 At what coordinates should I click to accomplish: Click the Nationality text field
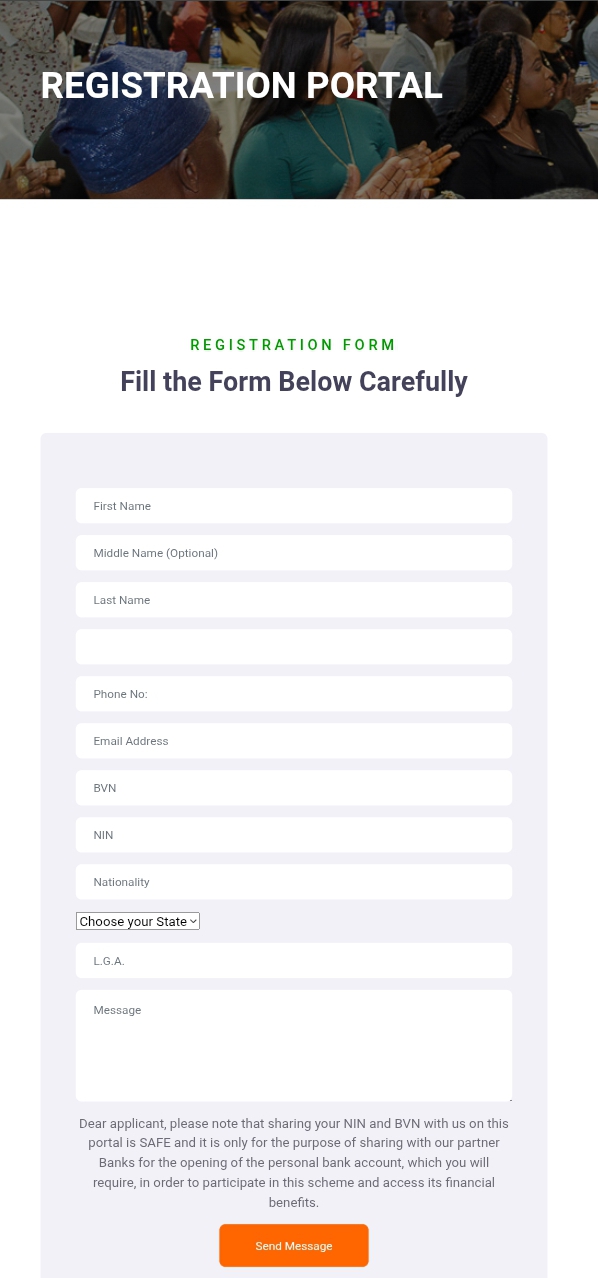coord(294,882)
